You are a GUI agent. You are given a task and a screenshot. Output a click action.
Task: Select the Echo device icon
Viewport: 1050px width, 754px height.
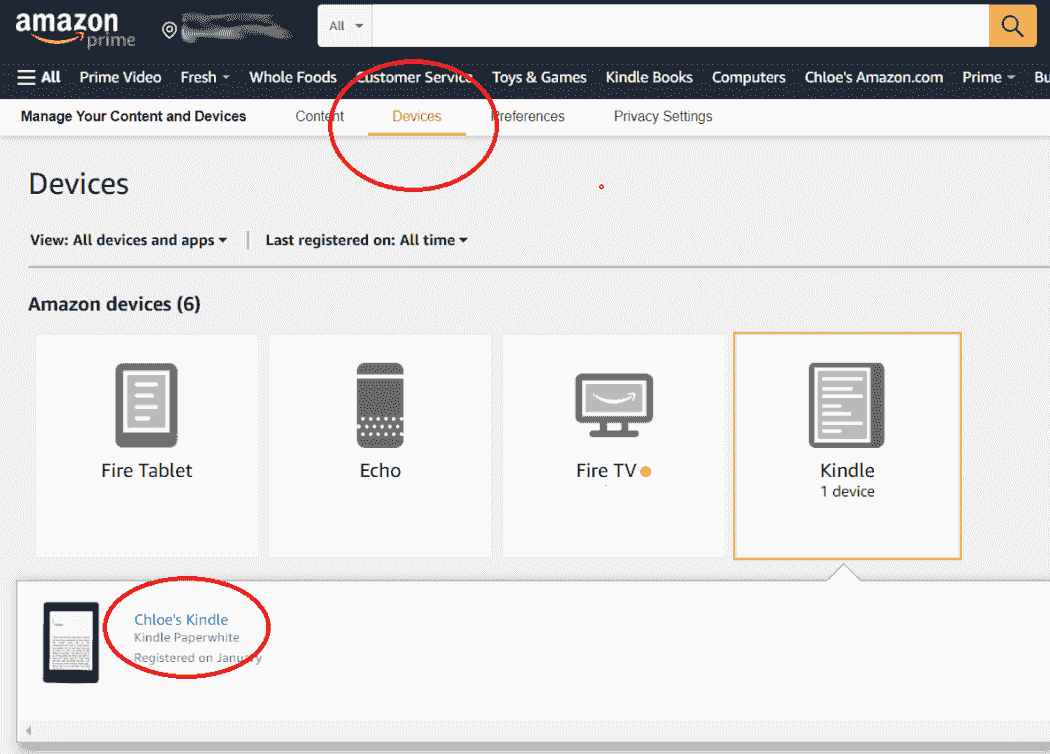[x=380, y=404]
